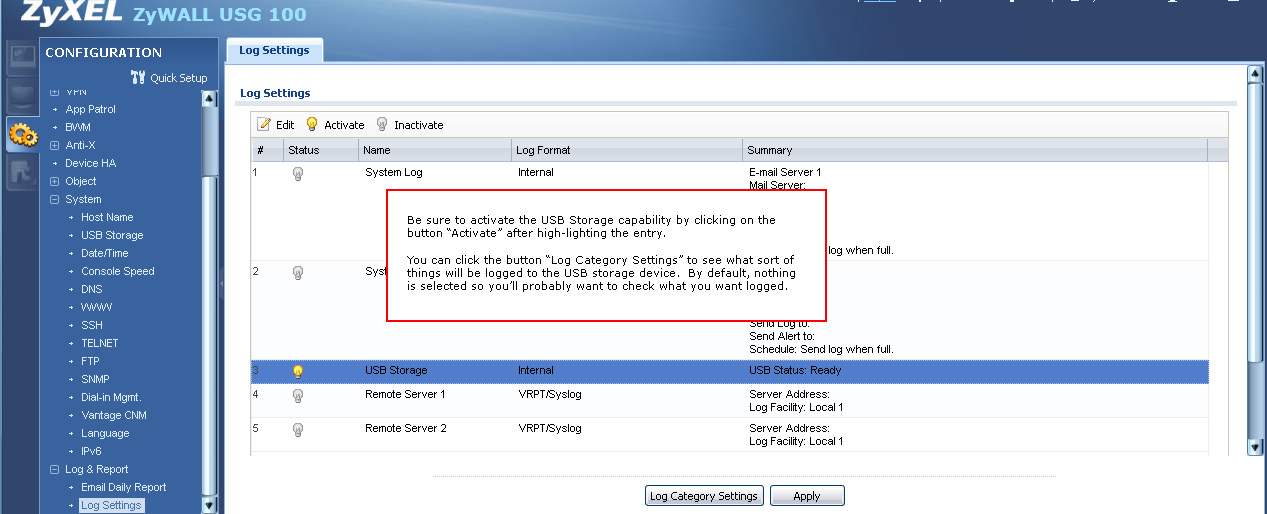Collapse the System tree node
This screenshot has width=1267, height=514.
click(x=55, y=199)
